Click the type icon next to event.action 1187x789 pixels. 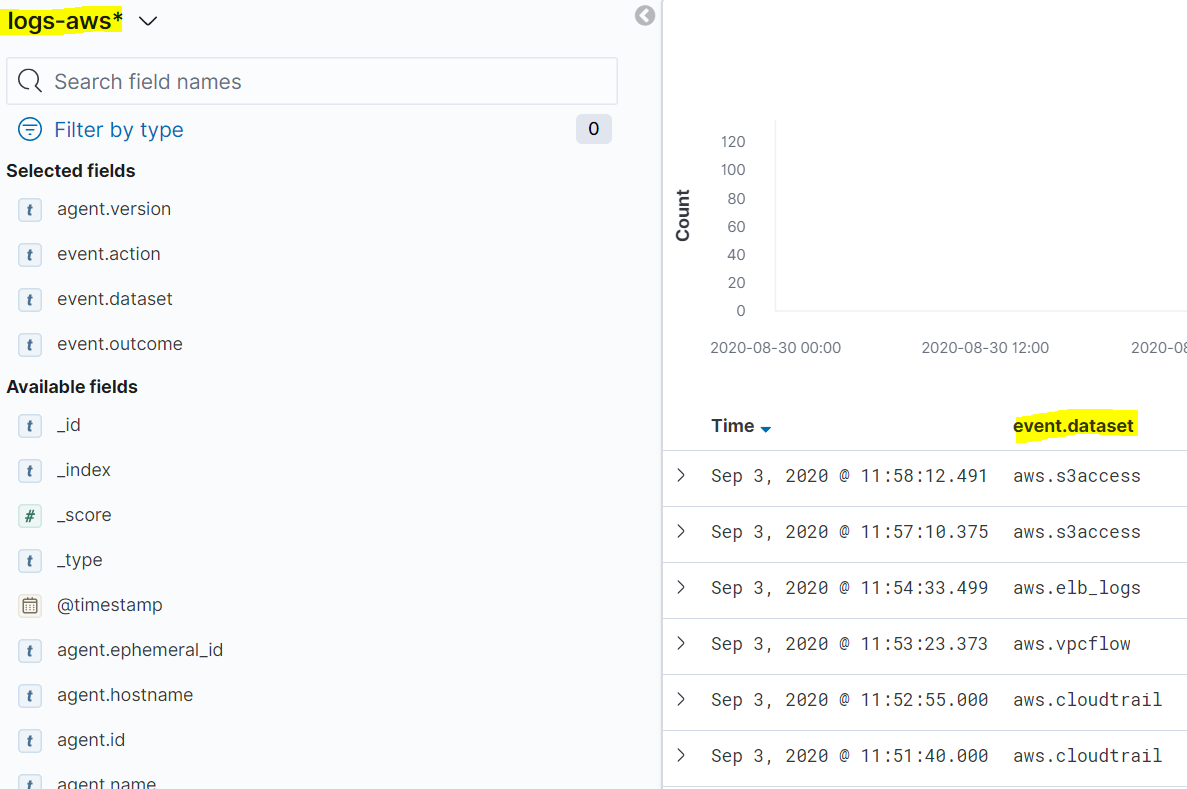30,254
